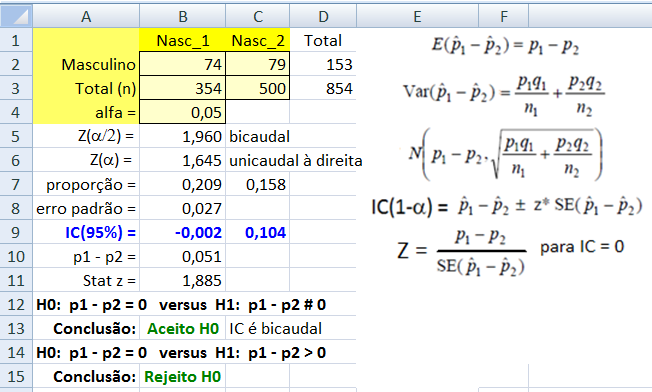Screen dimensions: 652x392
Task: Select column C header
Action: tap(258, 16)
